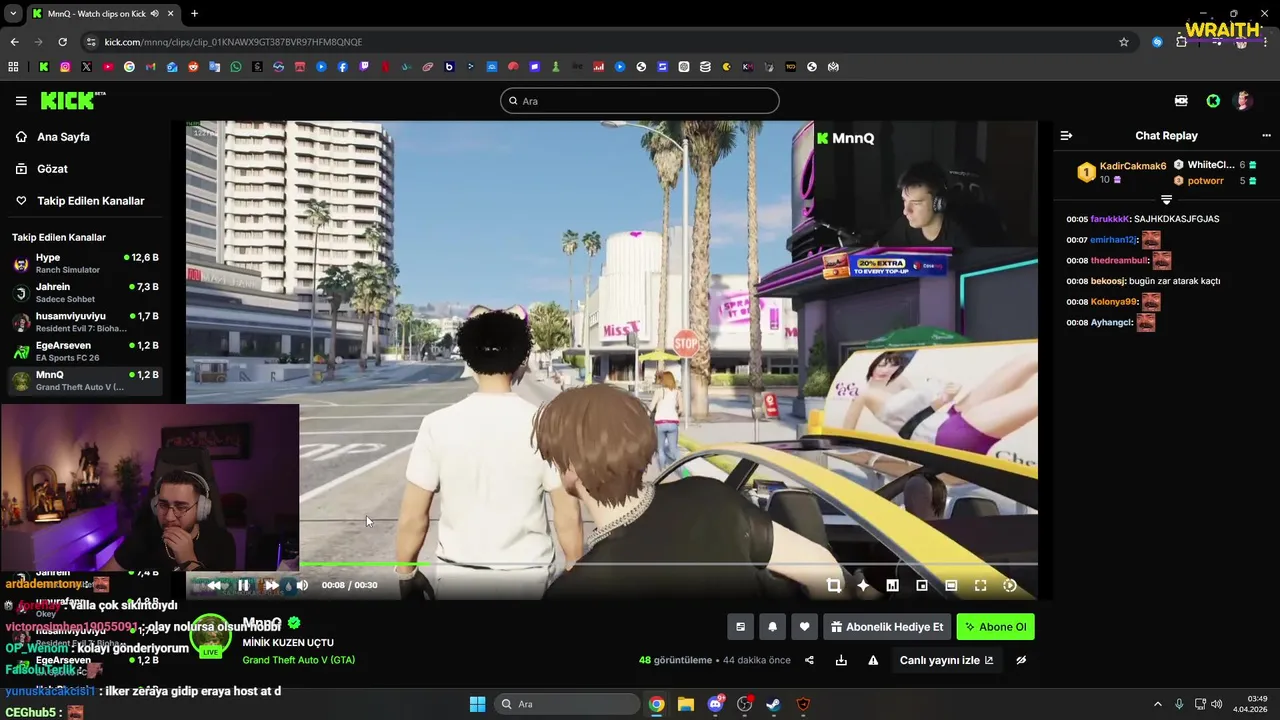Toggle the notification bell button
This screenshot has width=1280, height=720.
point(772,627)
